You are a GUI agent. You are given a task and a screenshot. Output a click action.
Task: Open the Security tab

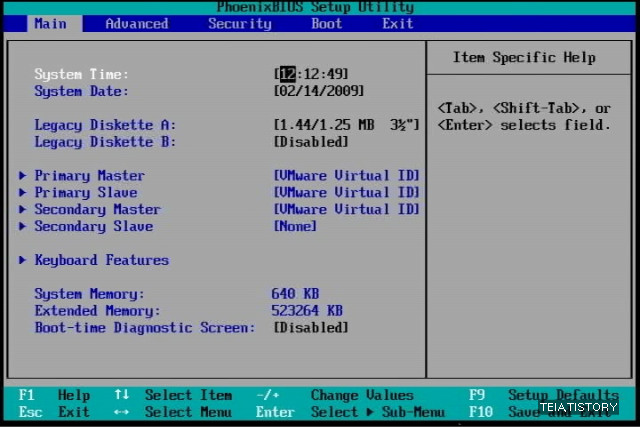pyautogui.click(x=240, y=24)
